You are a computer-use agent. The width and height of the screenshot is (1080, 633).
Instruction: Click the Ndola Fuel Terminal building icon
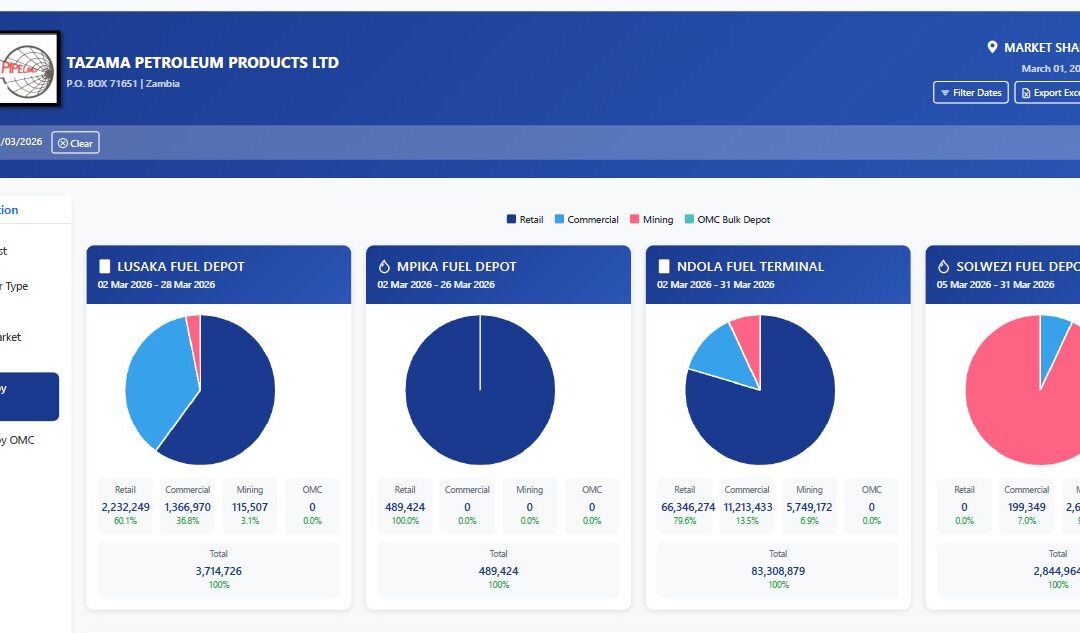pos(664,267)
